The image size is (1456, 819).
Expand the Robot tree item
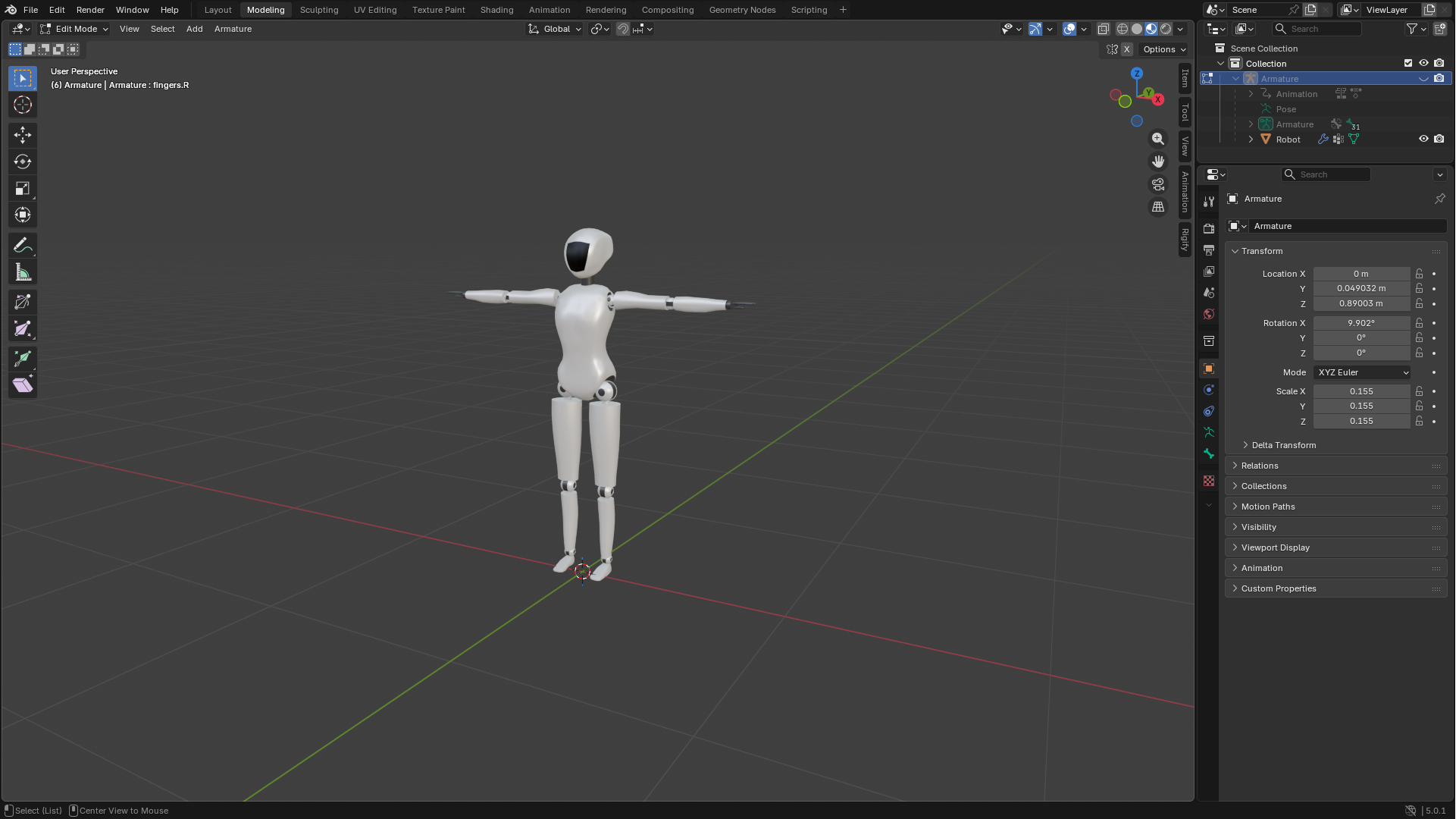1251,139
